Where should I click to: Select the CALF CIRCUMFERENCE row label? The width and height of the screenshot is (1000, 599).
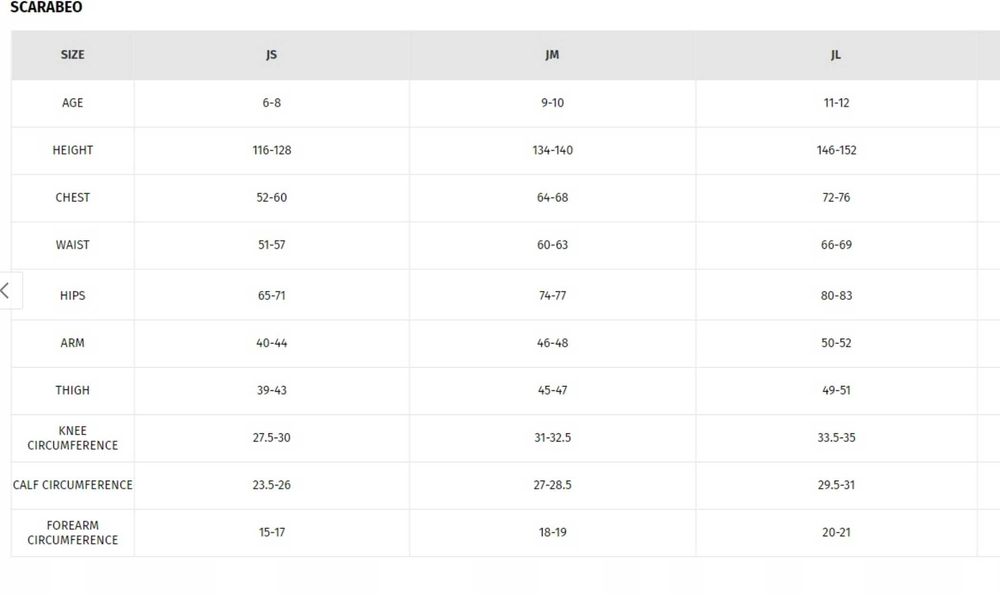tap(73, 485)
